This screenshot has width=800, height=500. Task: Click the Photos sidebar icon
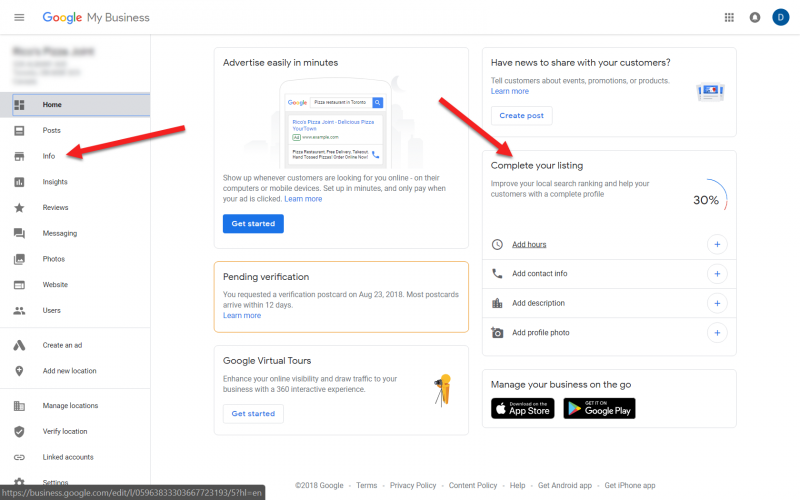click(x=19, y=259)
